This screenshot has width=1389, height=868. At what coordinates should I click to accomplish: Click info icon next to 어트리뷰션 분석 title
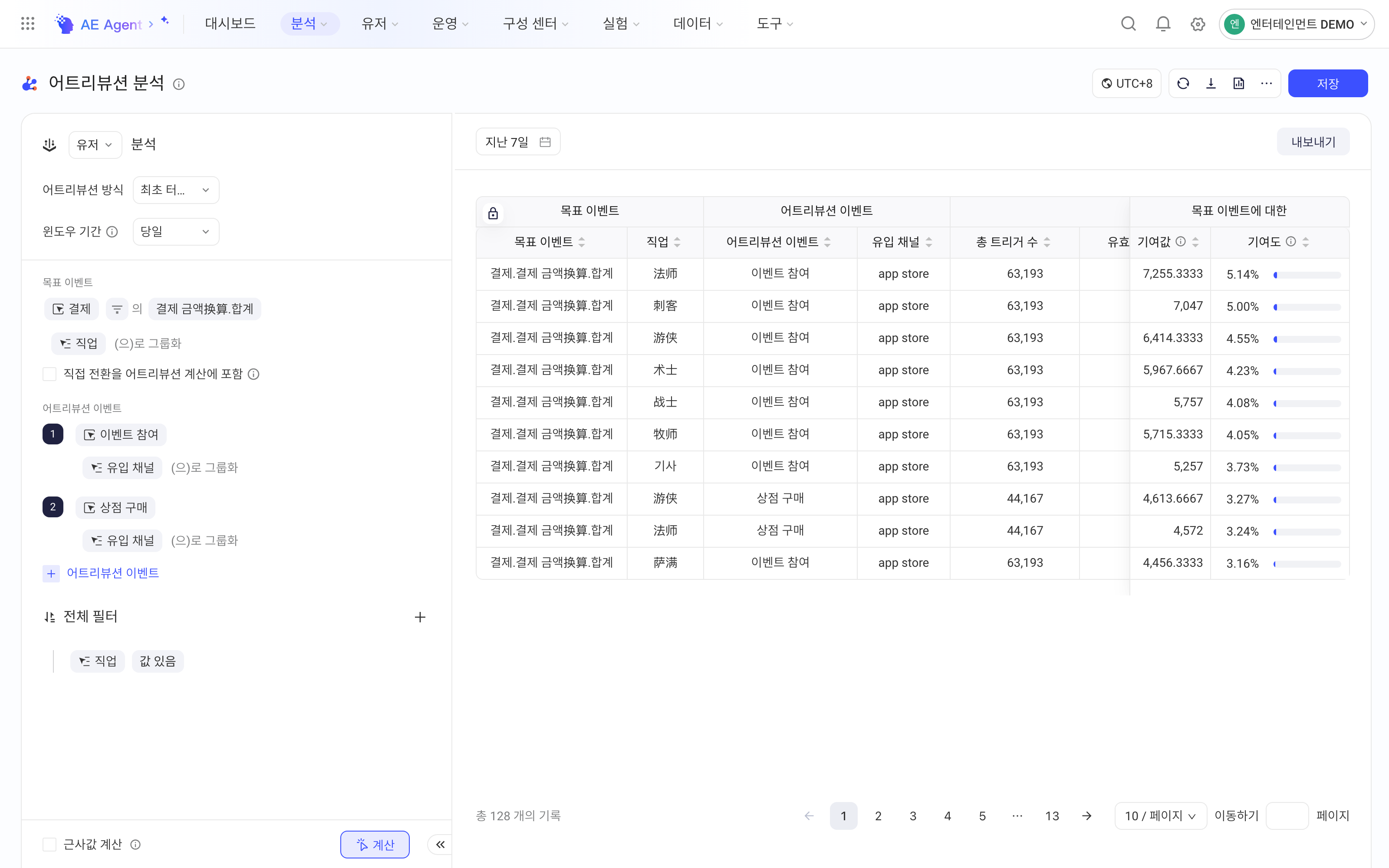coord(179,84)
